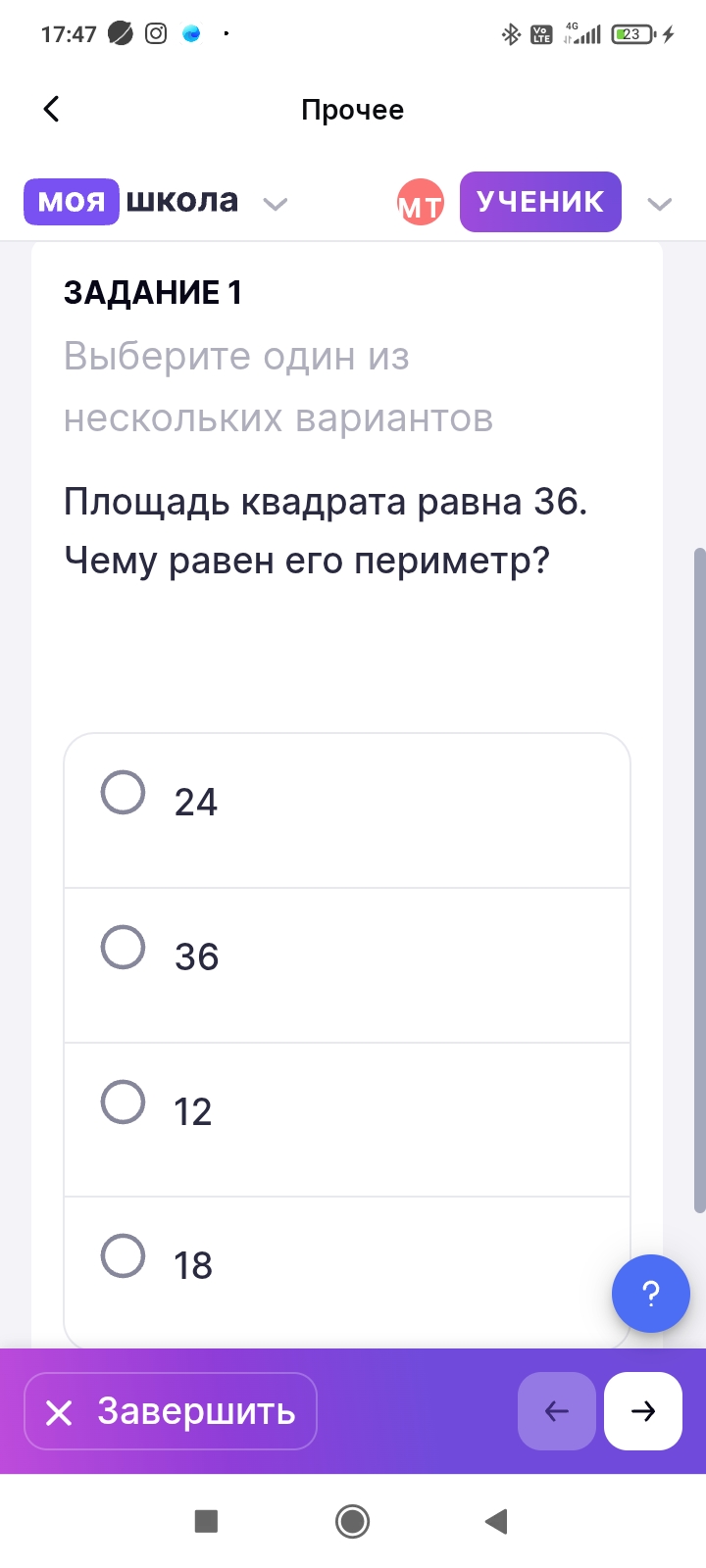Expand the chevron next to Ученик
Image resolution: width=706 pixels, height=1568 pixels.
[x=660, y=204]
